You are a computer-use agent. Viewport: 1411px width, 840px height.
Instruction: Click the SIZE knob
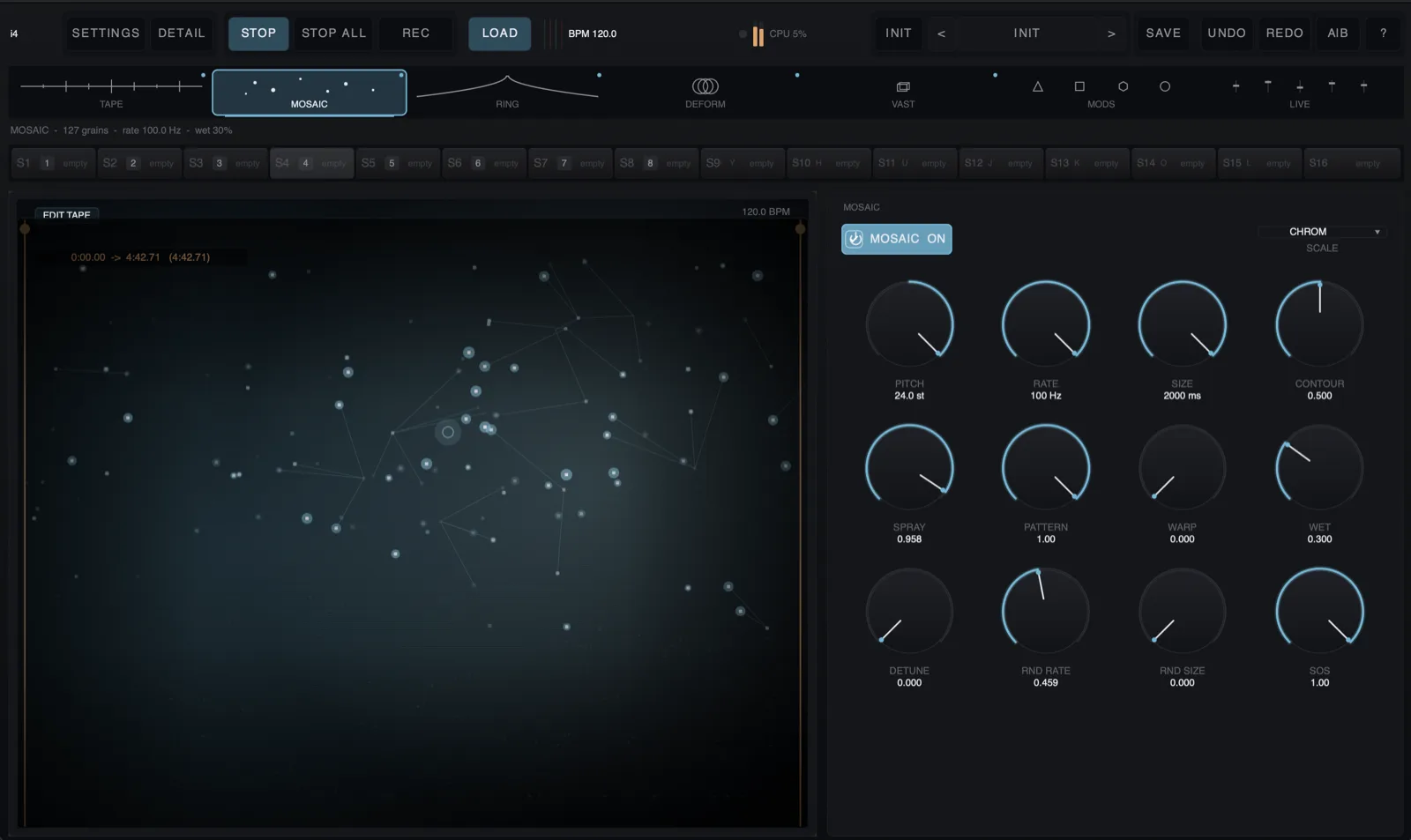tap(1183, 324)
